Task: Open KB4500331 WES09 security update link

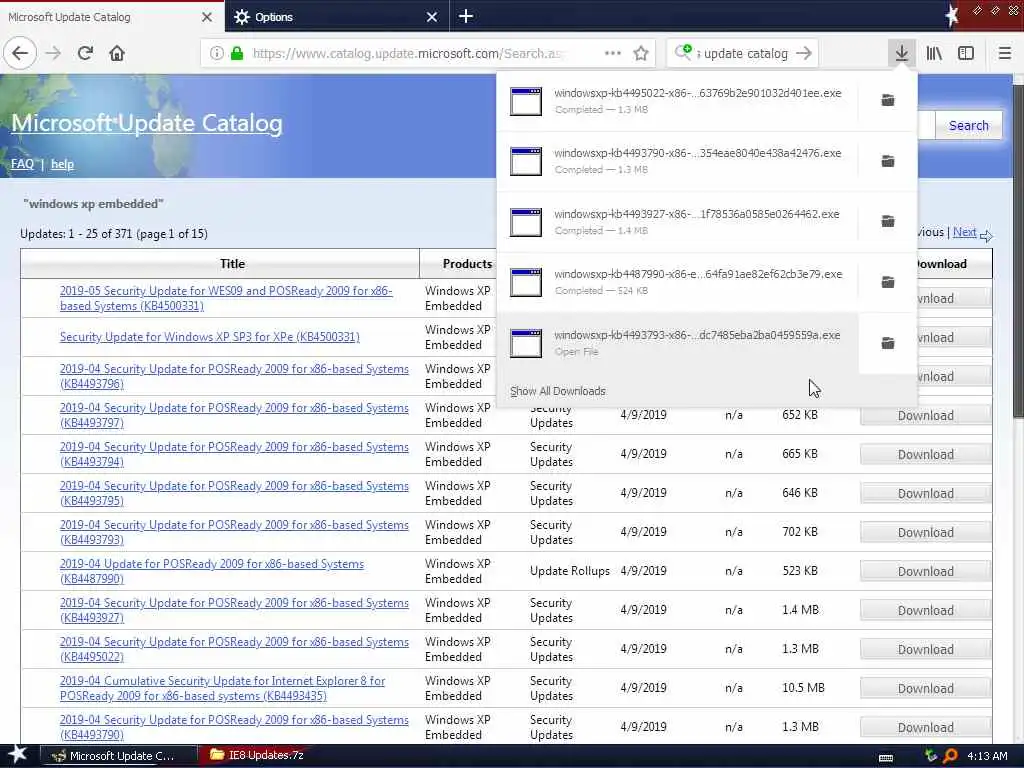Action: pos(226,298)
